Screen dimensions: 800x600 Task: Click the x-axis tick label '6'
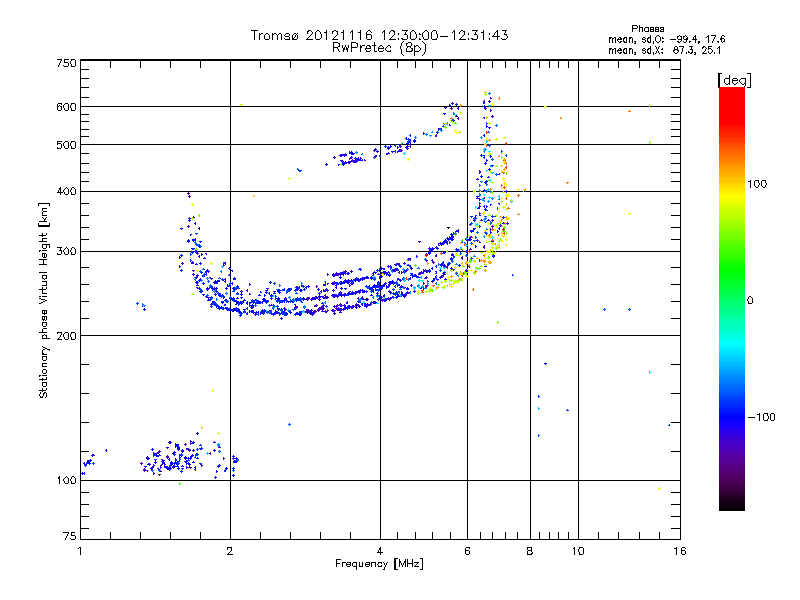[x=467, y=551]
